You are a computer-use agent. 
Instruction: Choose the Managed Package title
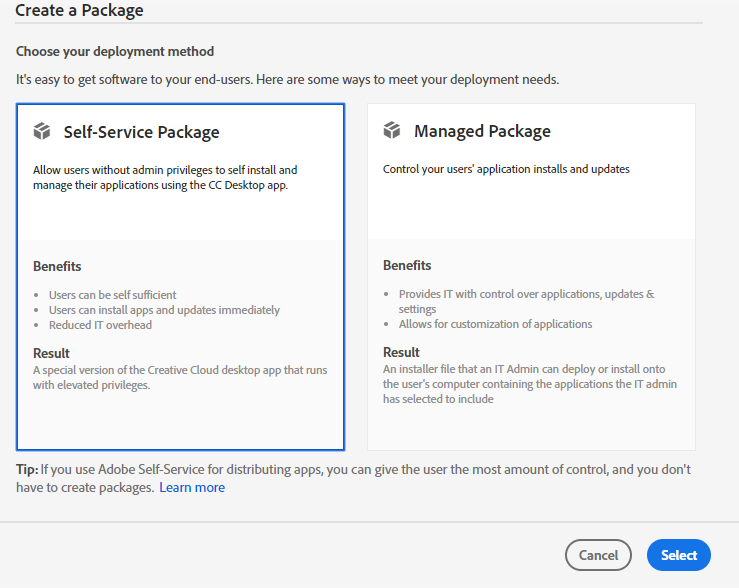[482, 131]
